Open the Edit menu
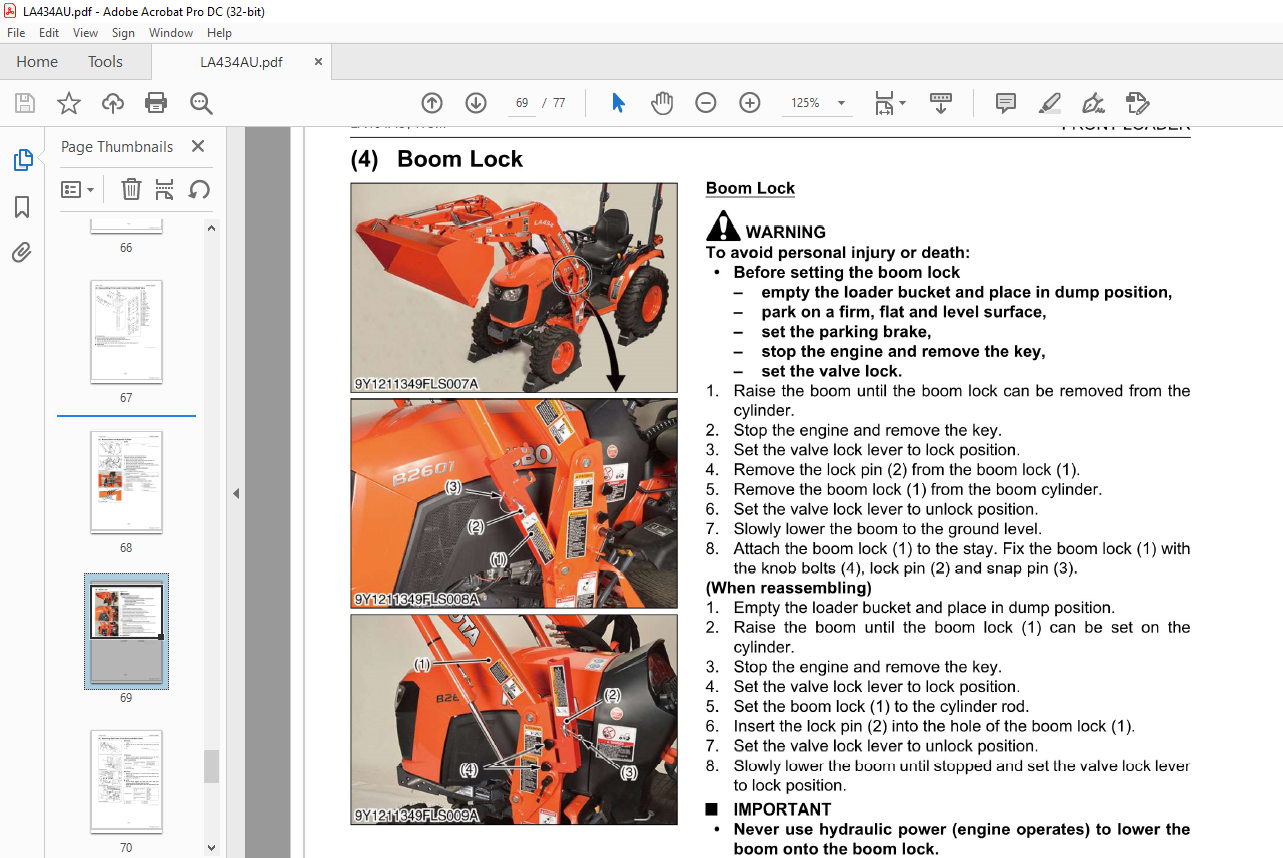This screenshot has height=858, width=1283. coord(49,33)
